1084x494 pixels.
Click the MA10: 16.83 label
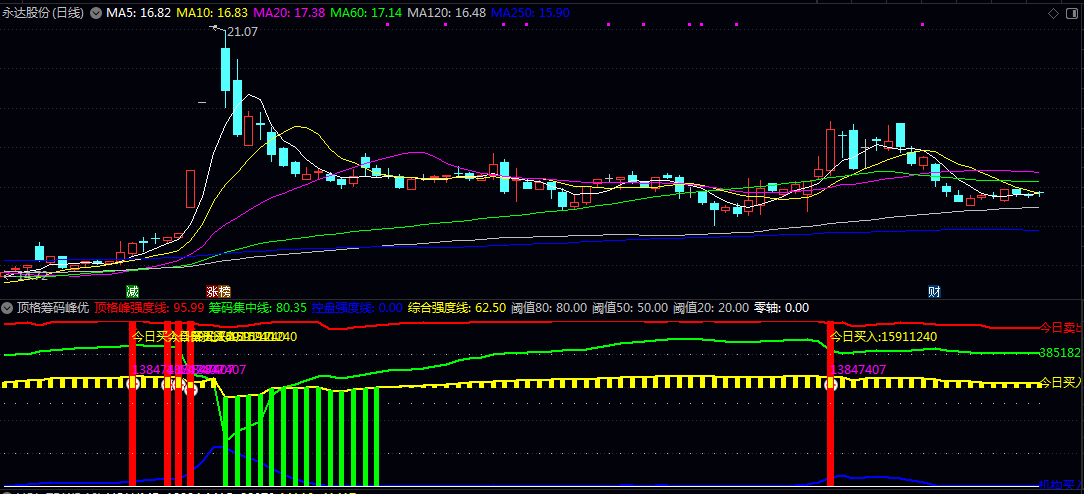(211, 12)
